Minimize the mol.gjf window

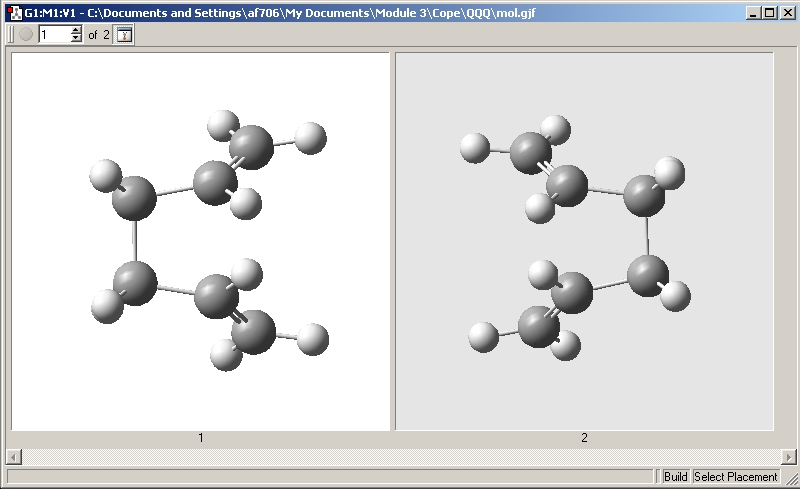(x=754, y=13)
